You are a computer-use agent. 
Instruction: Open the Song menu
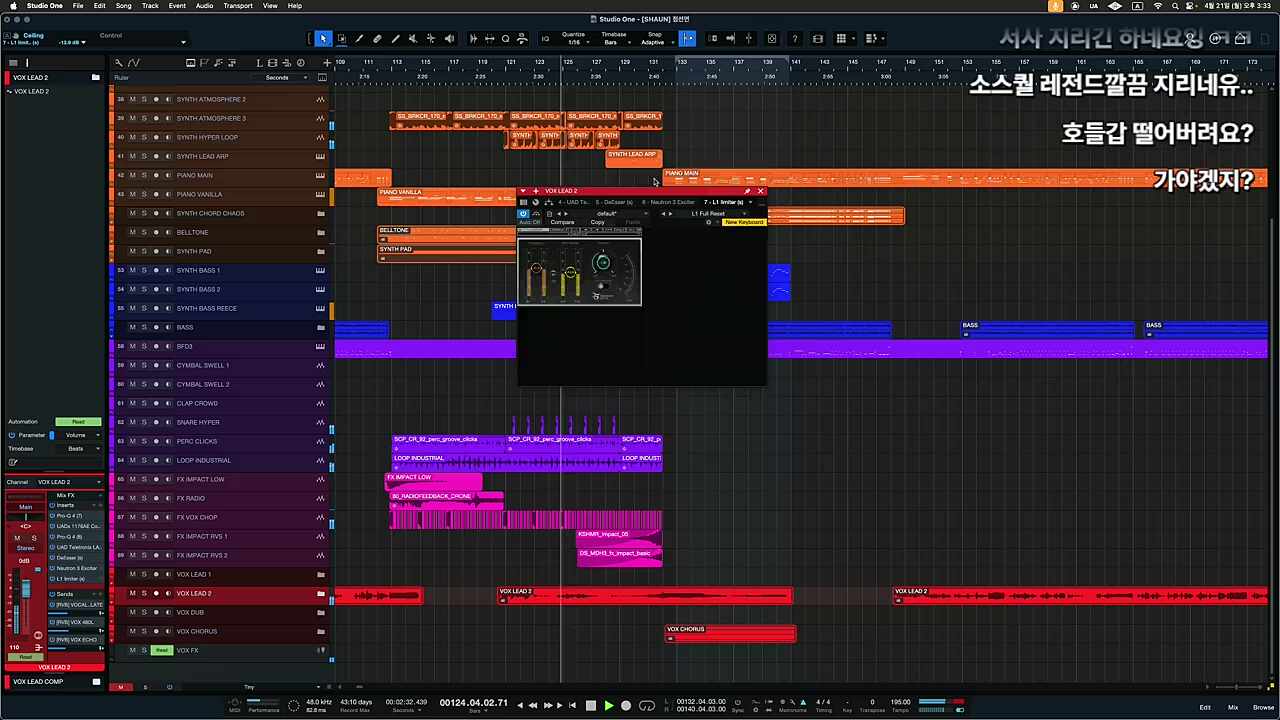123,6
